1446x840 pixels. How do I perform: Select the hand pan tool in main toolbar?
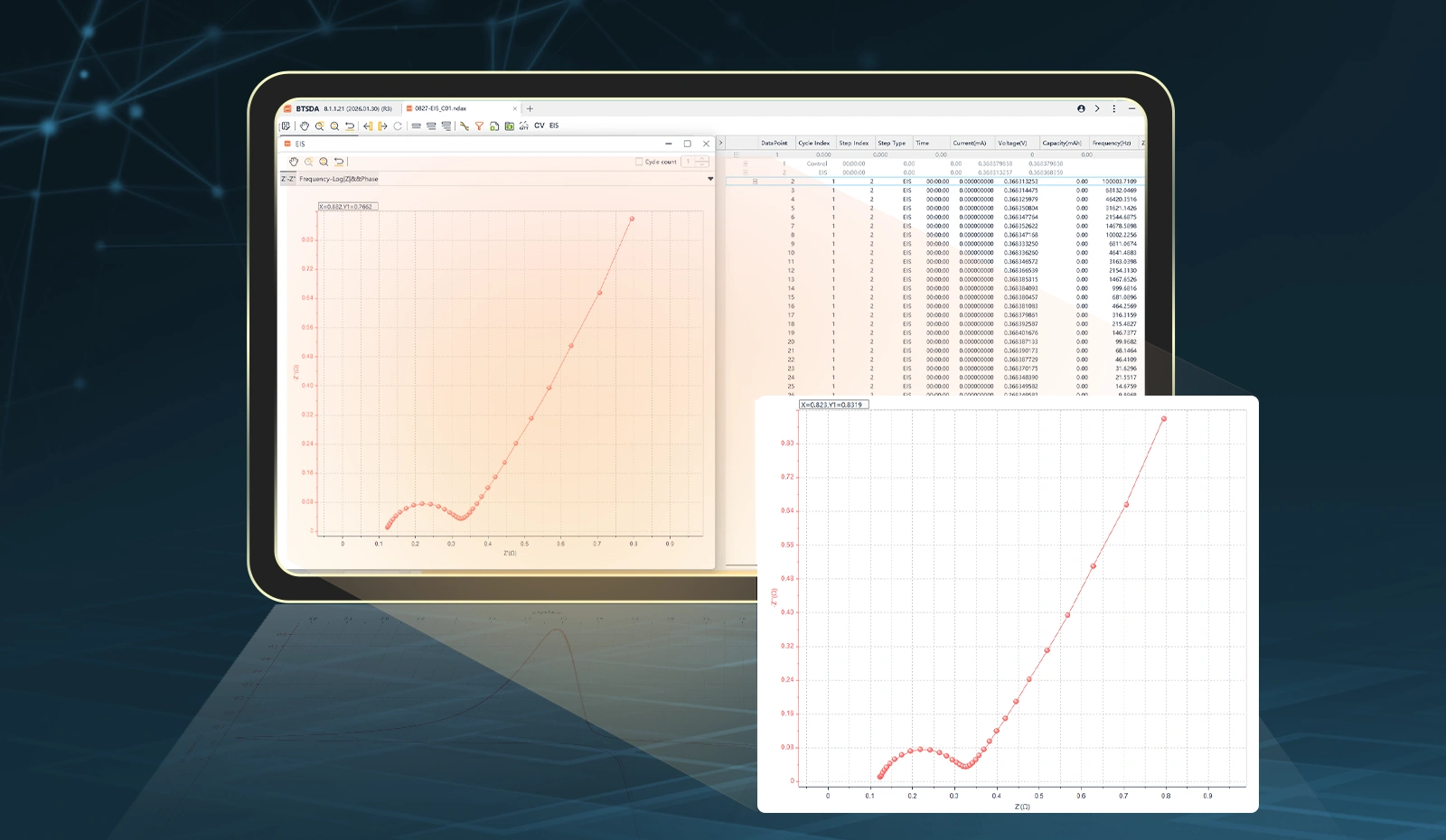click(305, 126)
